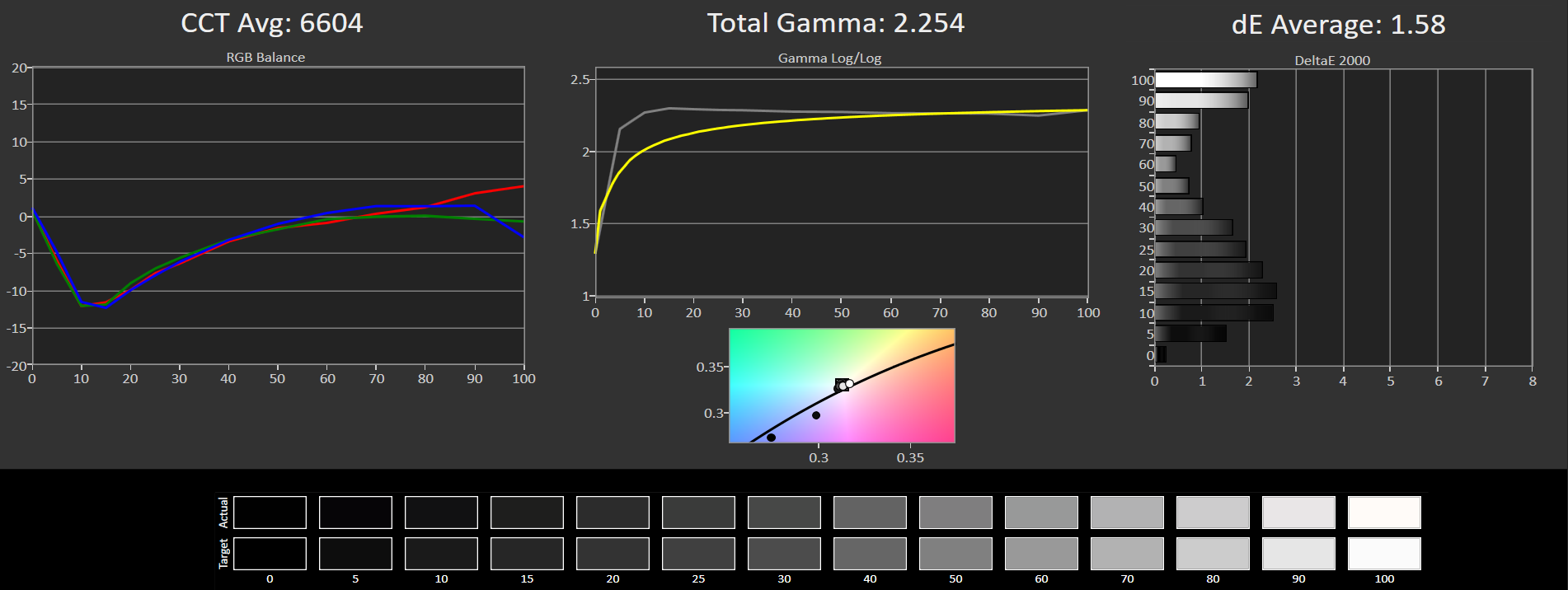
Task: Click the Actual swatch for 0 percent black
Action: (x=270, y=513)
